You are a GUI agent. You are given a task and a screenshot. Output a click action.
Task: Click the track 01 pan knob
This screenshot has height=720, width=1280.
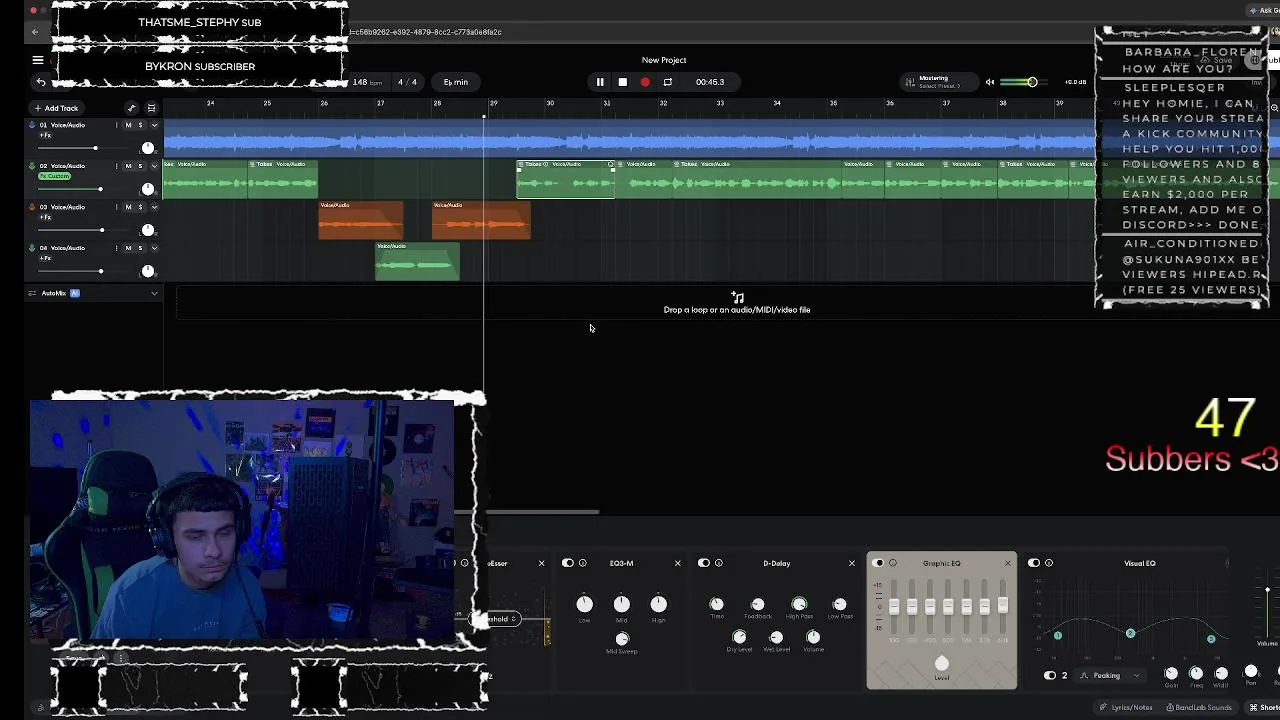[148, 148]
